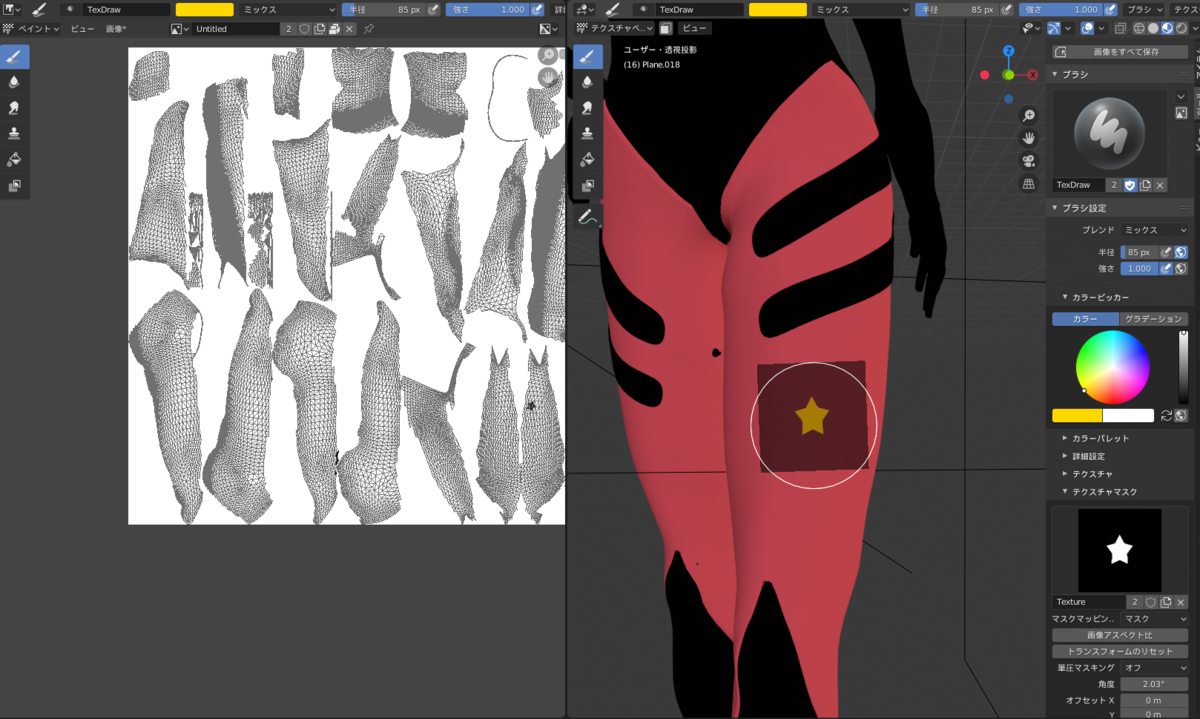Screen dimensions: 1200x719
Task: Open the ビュー menu in the image editor
Action: click(x=82, y=28)
